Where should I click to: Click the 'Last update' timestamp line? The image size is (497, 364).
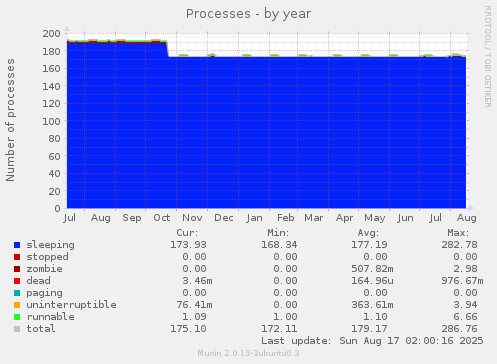coord(372,341)
